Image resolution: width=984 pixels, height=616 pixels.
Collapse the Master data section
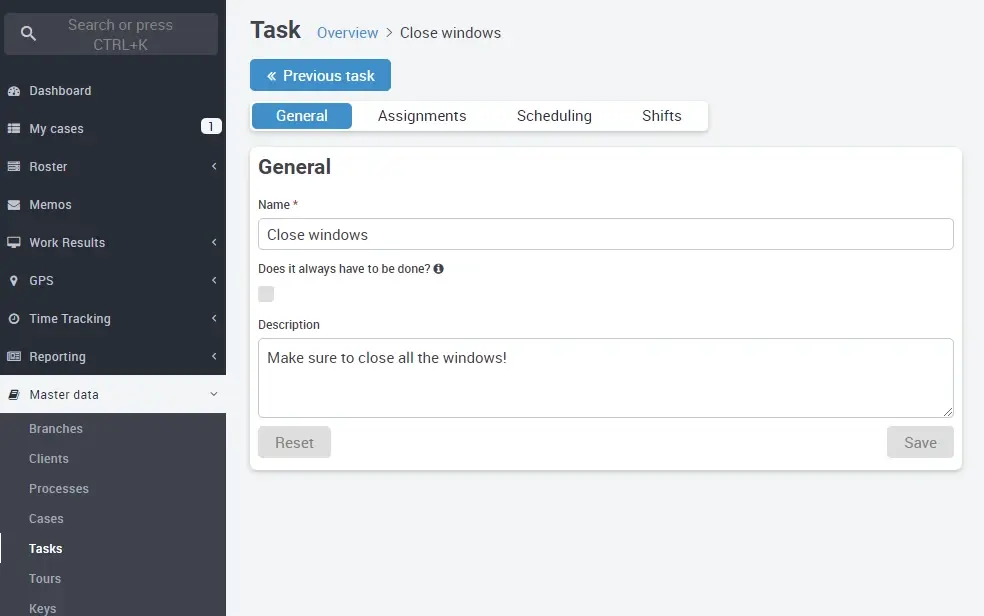212,394
